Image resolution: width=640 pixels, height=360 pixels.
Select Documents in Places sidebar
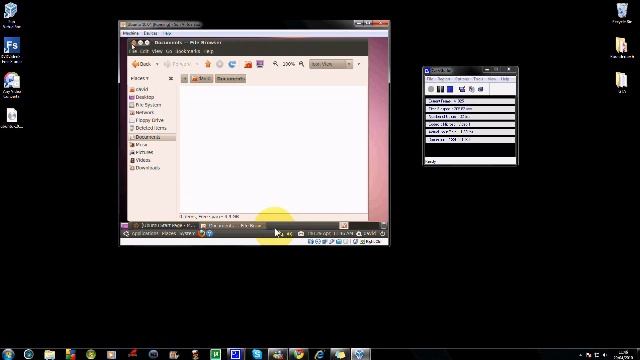click(152, 137)
